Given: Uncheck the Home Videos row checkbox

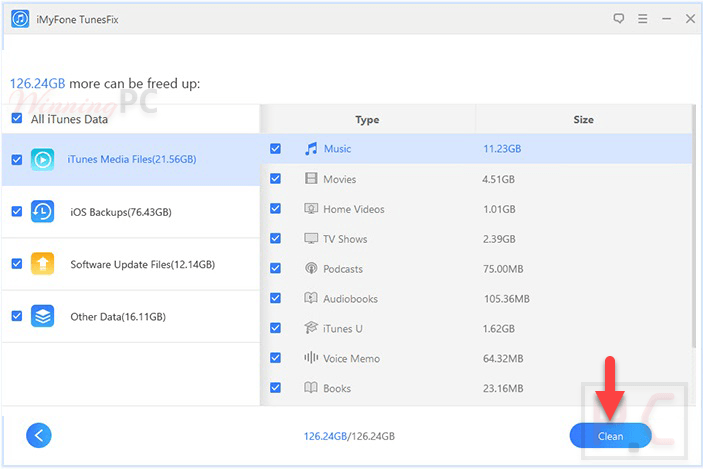Looking at the screenshot, I should pyautogui.click(x=276, y=208).
